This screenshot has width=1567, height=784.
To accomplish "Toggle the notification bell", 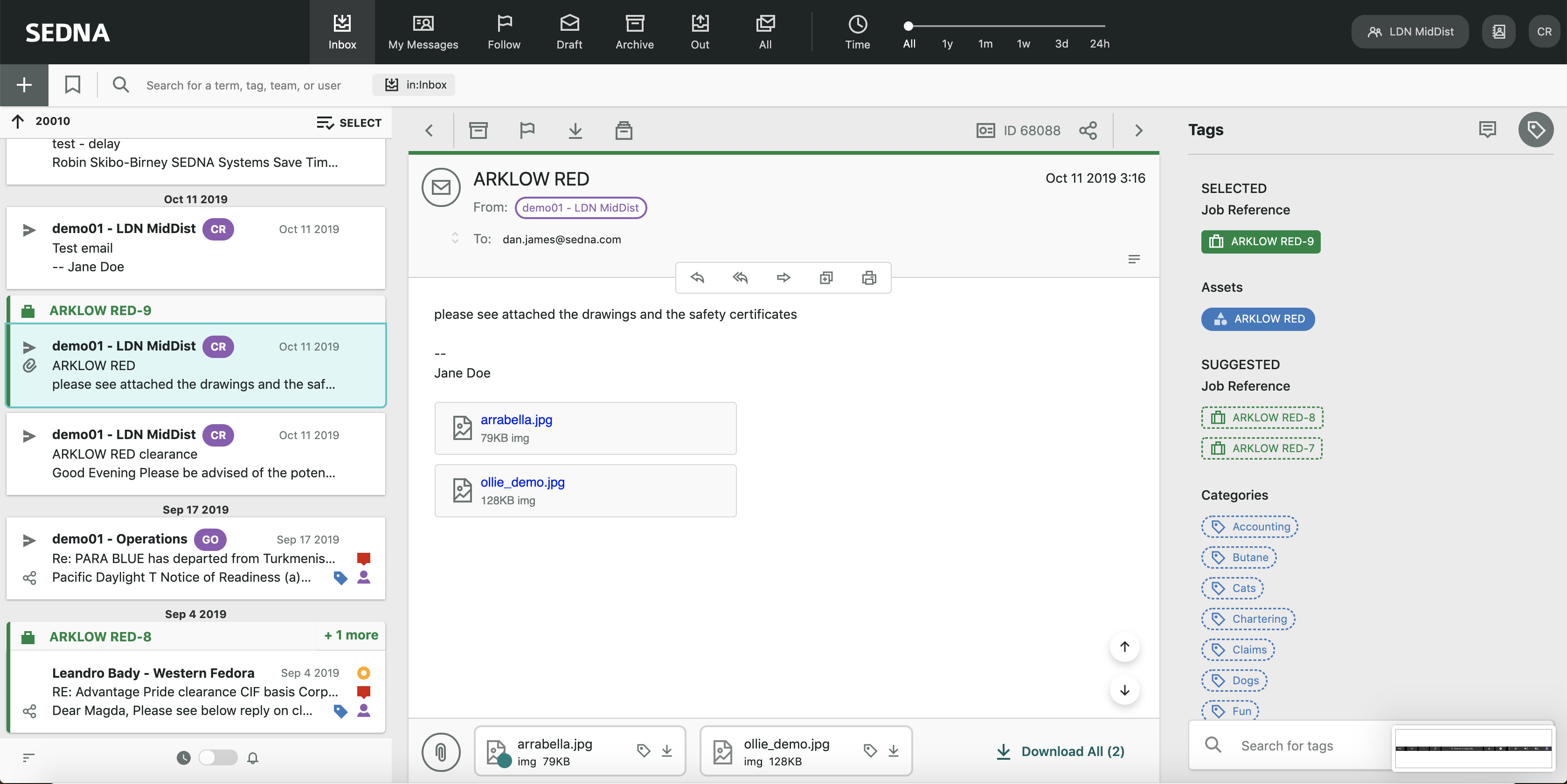I will point(253,758).
